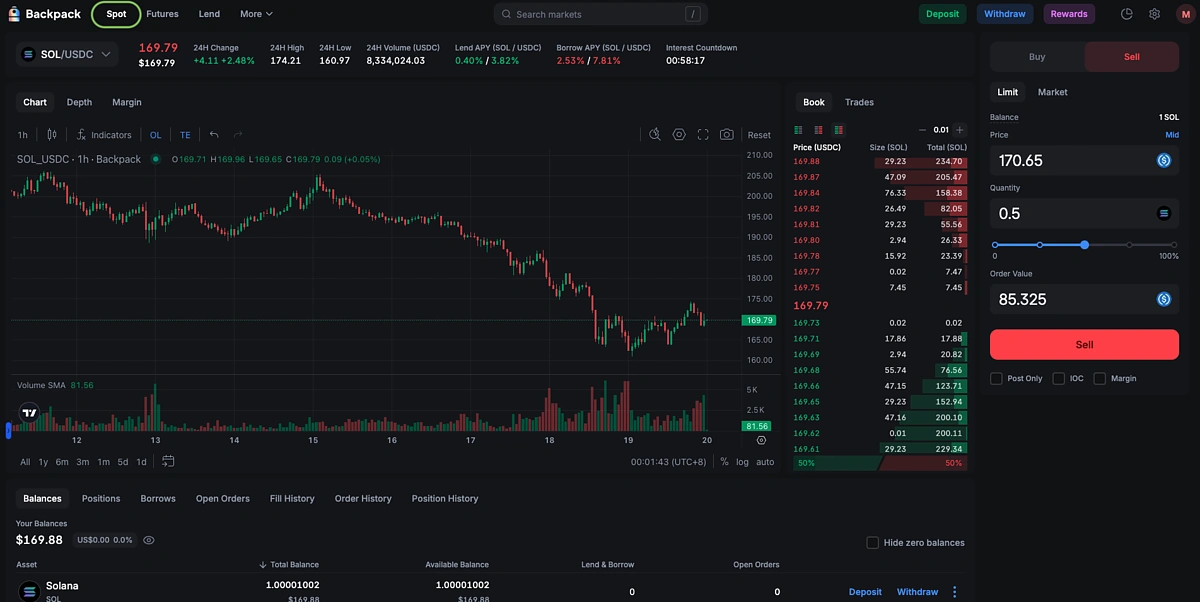Click USDC icon in Order Value field
Viewport: 1200px width, 602px height.
pyautogui.click(x=1164, y=299)
